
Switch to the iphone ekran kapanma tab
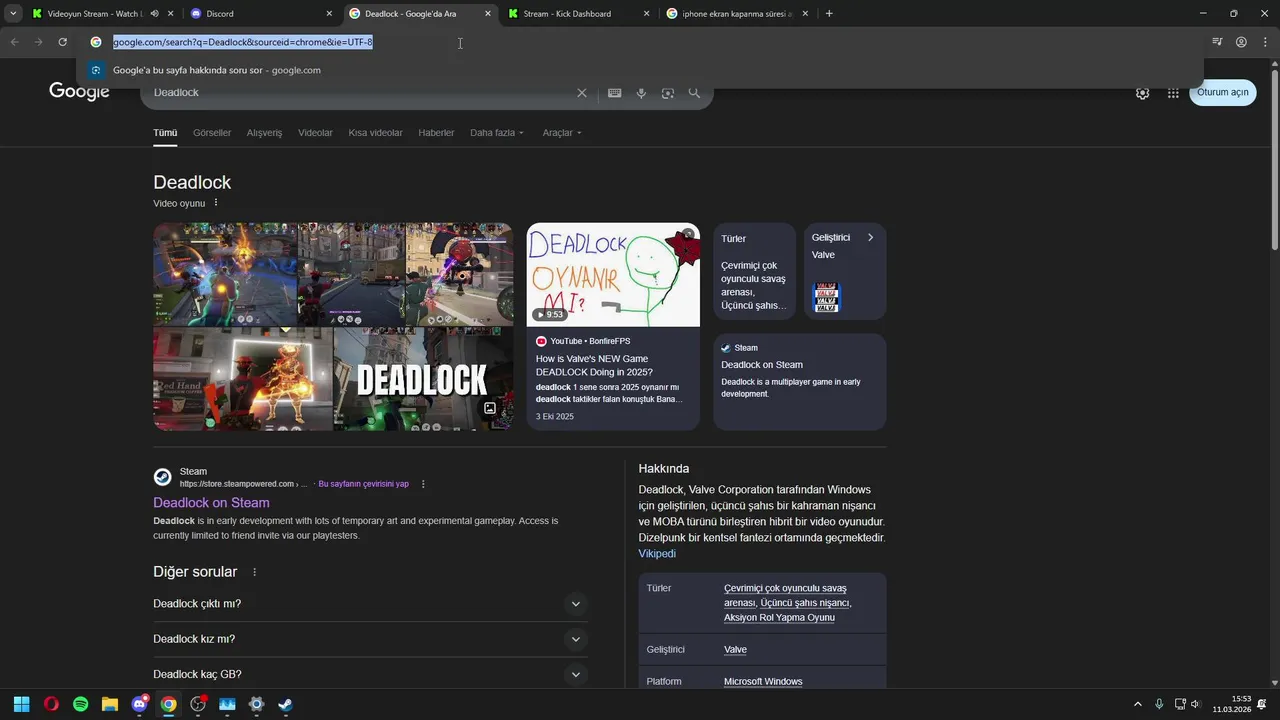738,14
